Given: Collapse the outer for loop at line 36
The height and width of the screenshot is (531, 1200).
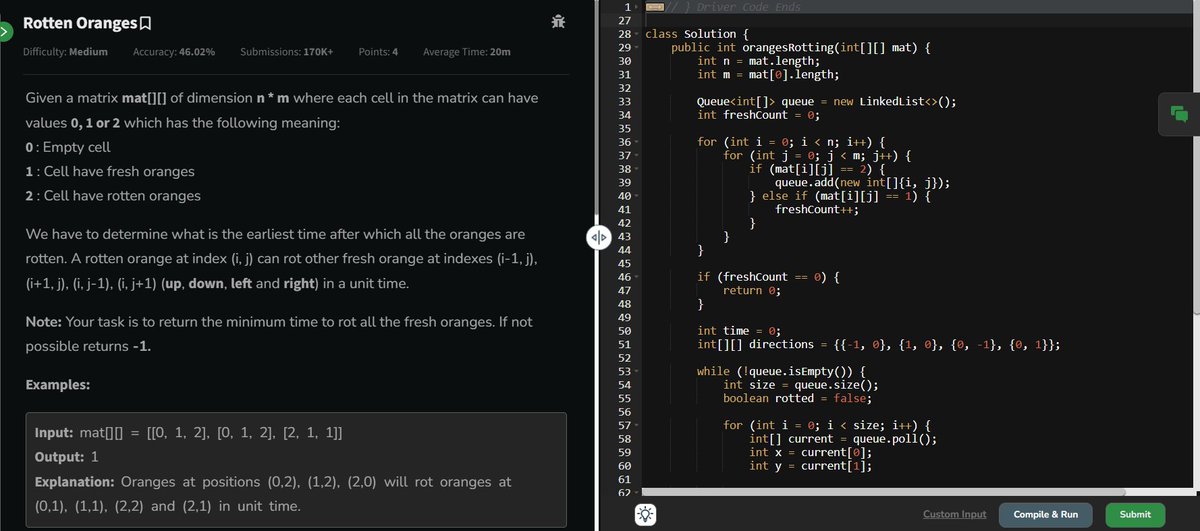Looking at the screenshot, I should point(637,142).
